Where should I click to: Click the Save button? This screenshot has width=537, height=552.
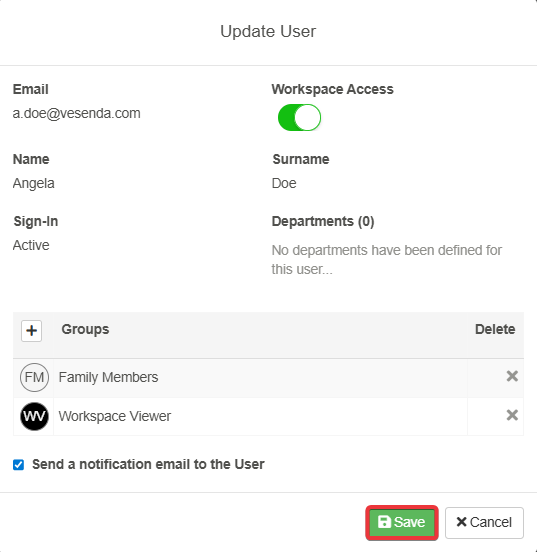pyautogui.click(x=402, y=522)
